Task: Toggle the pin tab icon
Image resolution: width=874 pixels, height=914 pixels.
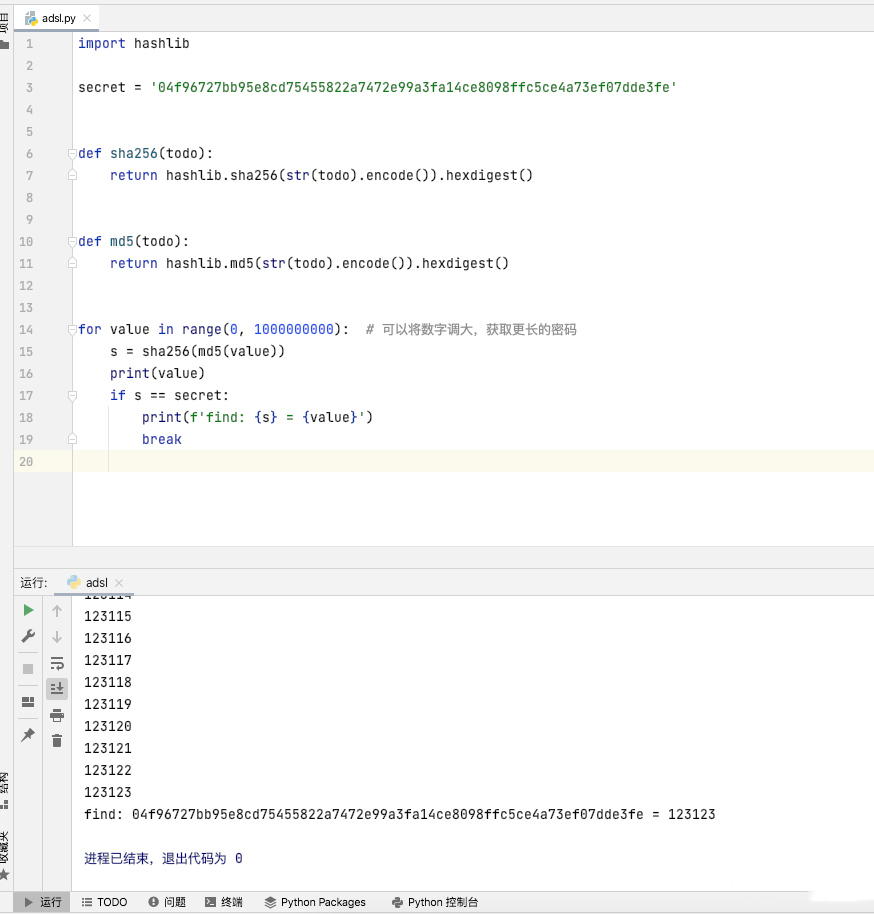Action: point(28,734)
